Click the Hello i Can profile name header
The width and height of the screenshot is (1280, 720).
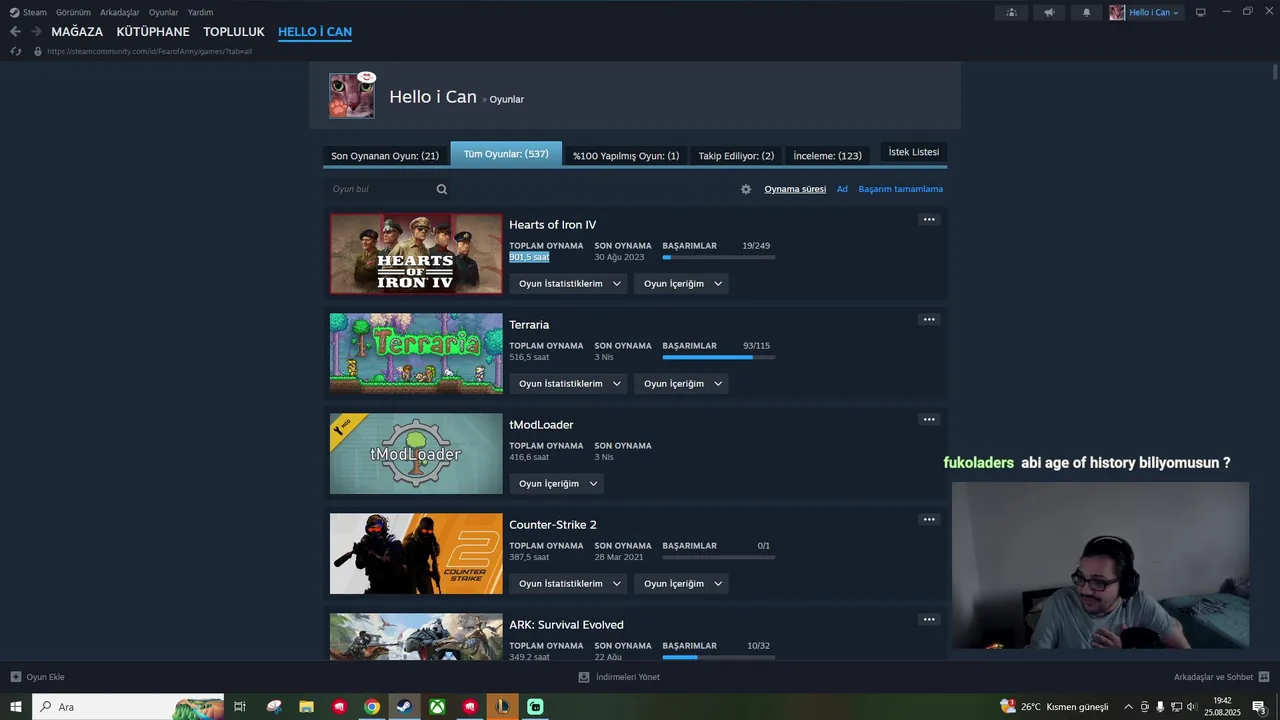(x=433, y=97)
